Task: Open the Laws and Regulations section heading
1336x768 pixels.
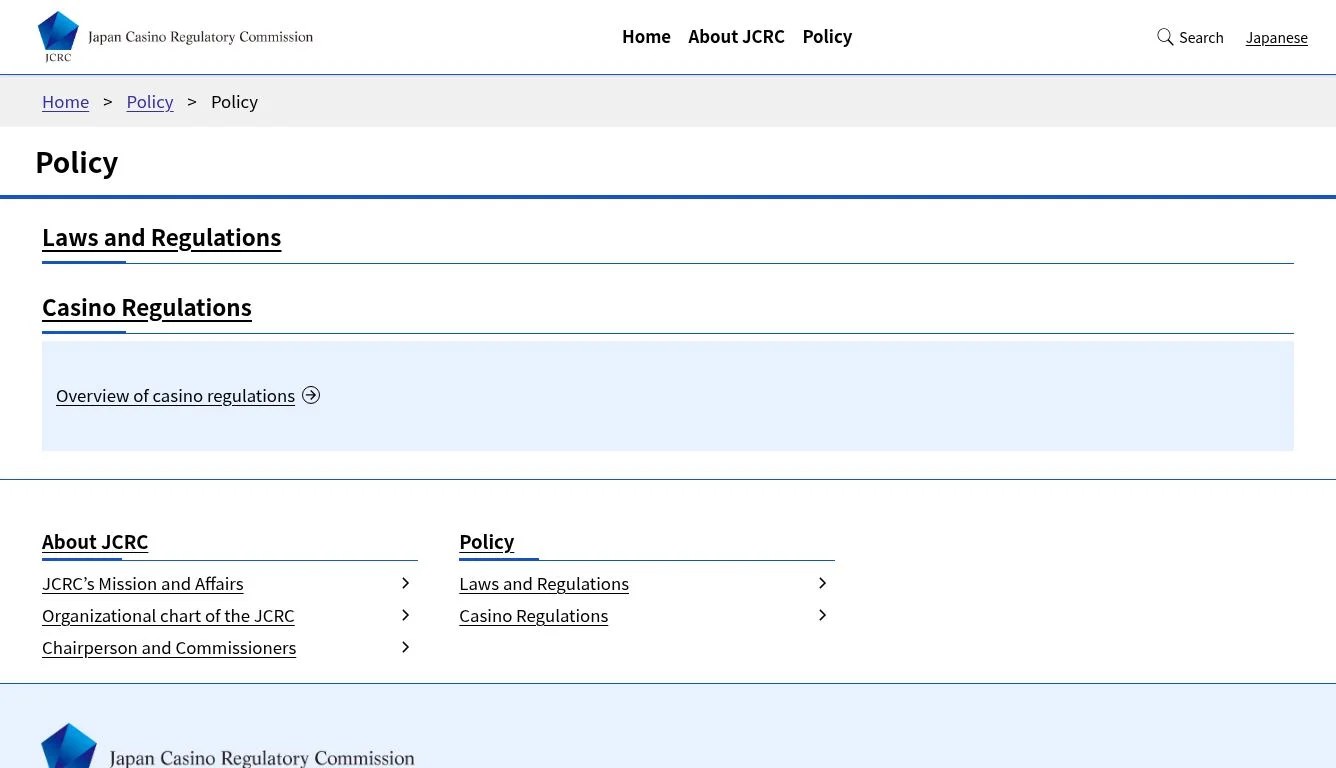Action: pyautogui.click(x=161, y=237)
